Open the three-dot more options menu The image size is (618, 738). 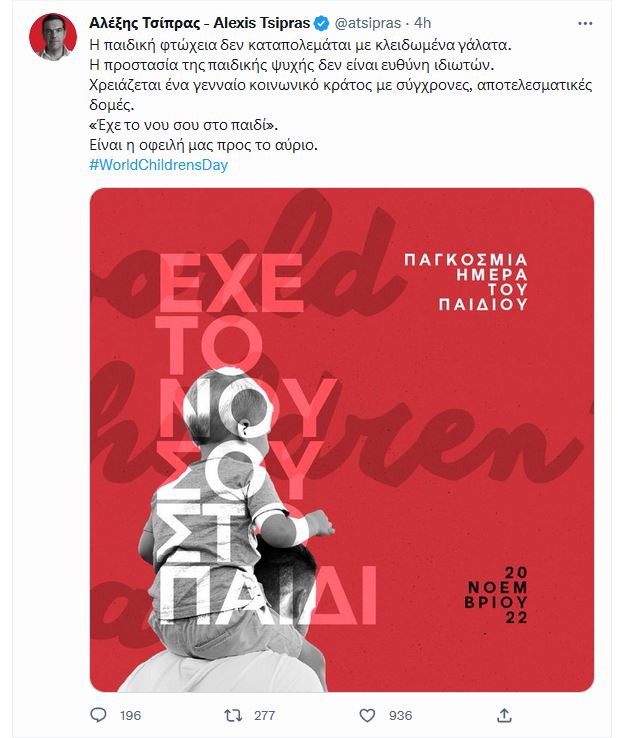click(x=585, y=24)
